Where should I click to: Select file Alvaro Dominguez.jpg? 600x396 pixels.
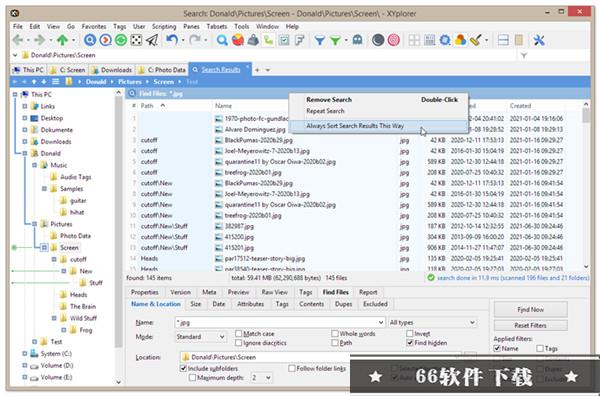255,129
